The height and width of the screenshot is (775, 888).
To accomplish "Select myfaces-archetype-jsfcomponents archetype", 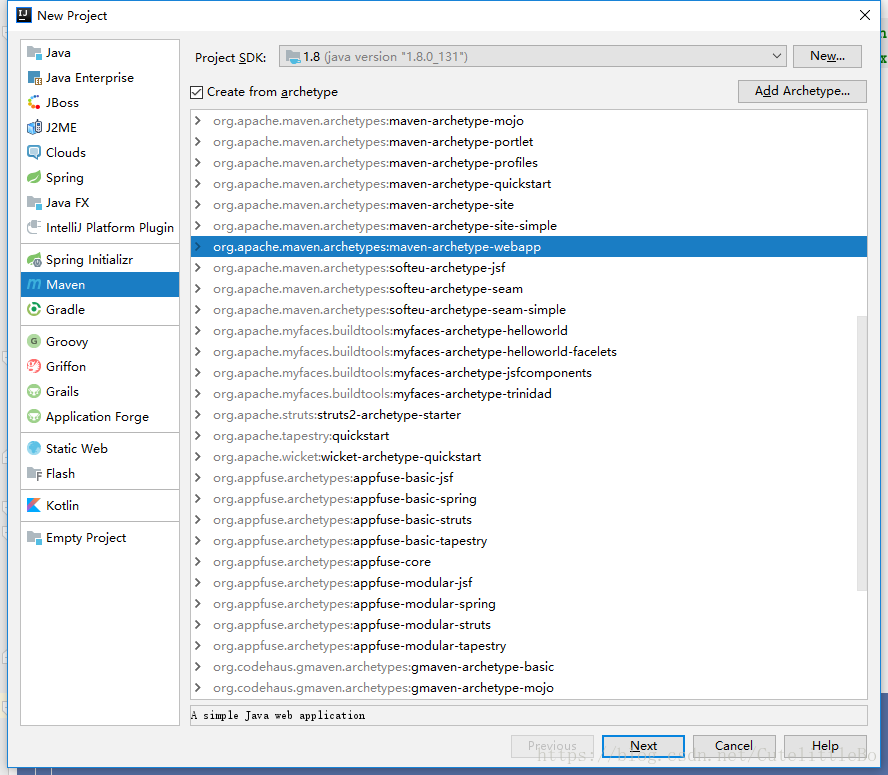I will click(528, 372).
